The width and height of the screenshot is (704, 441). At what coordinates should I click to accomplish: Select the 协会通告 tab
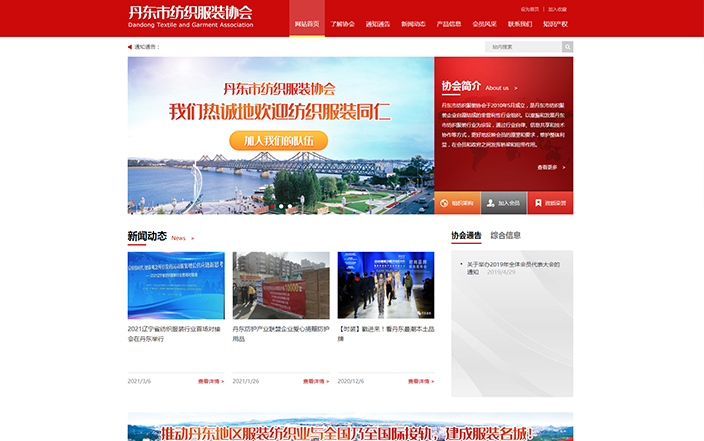tap(465, 236)
